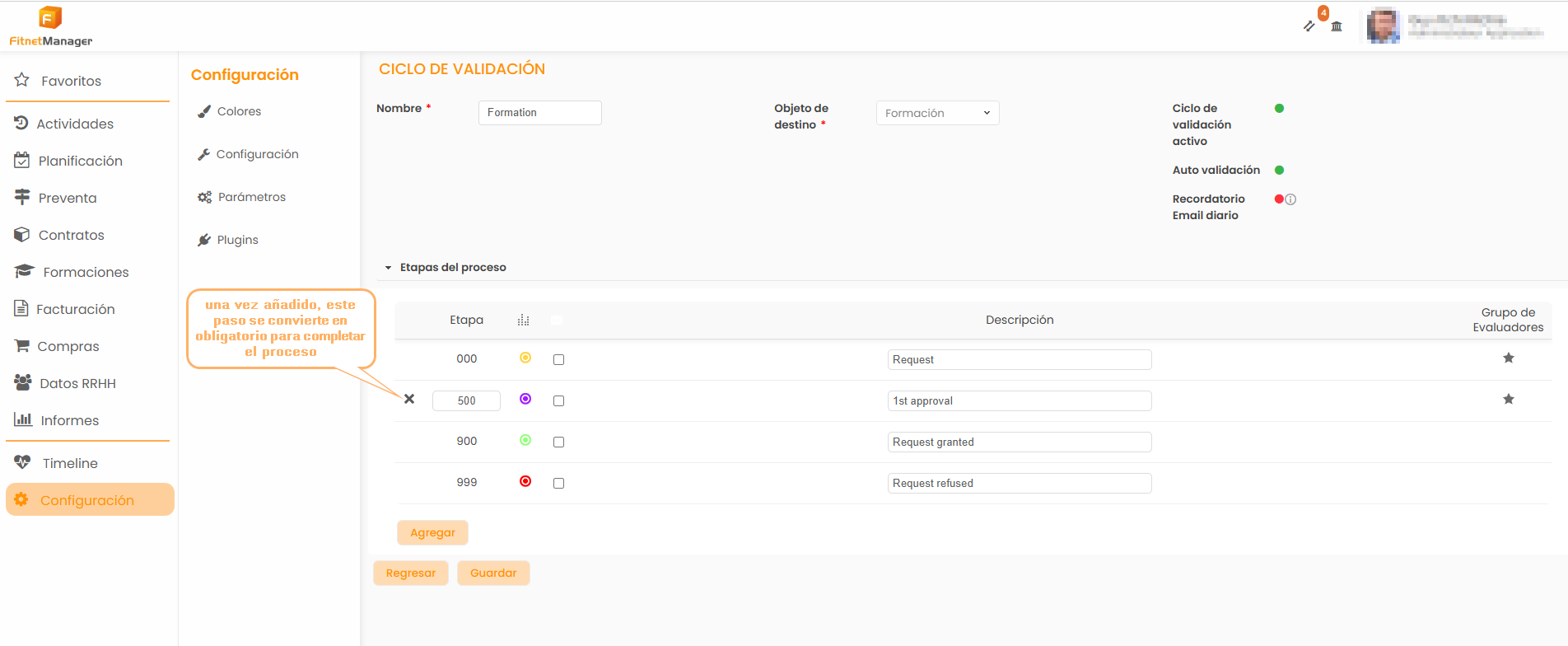Open the Objeto de destino dropdown
1568x646 pixels.
(x=937, y=113)
